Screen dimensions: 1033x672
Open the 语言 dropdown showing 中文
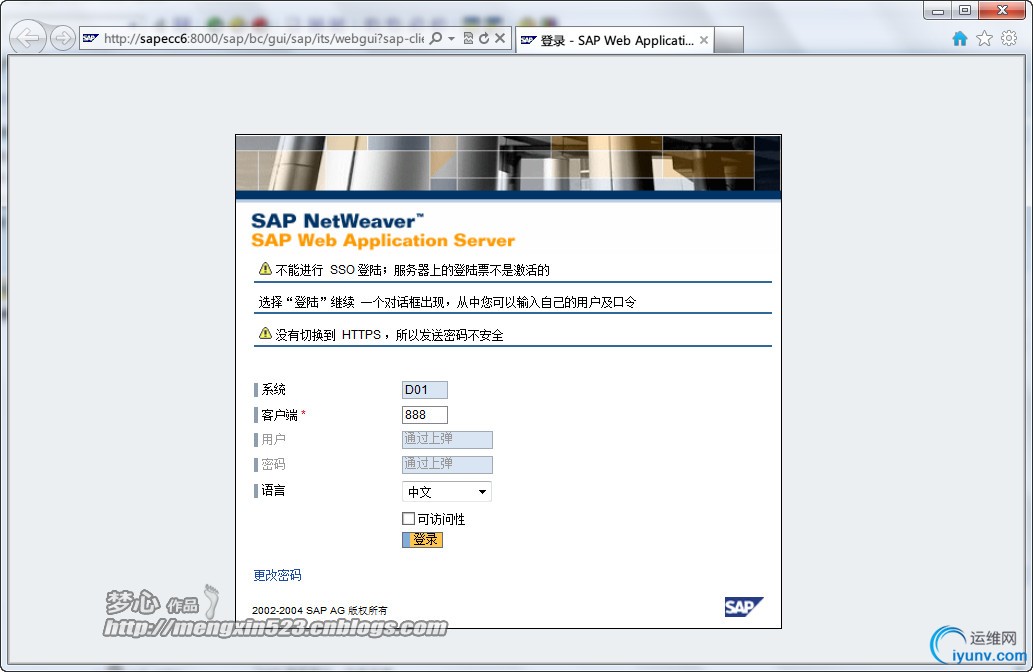447,491
